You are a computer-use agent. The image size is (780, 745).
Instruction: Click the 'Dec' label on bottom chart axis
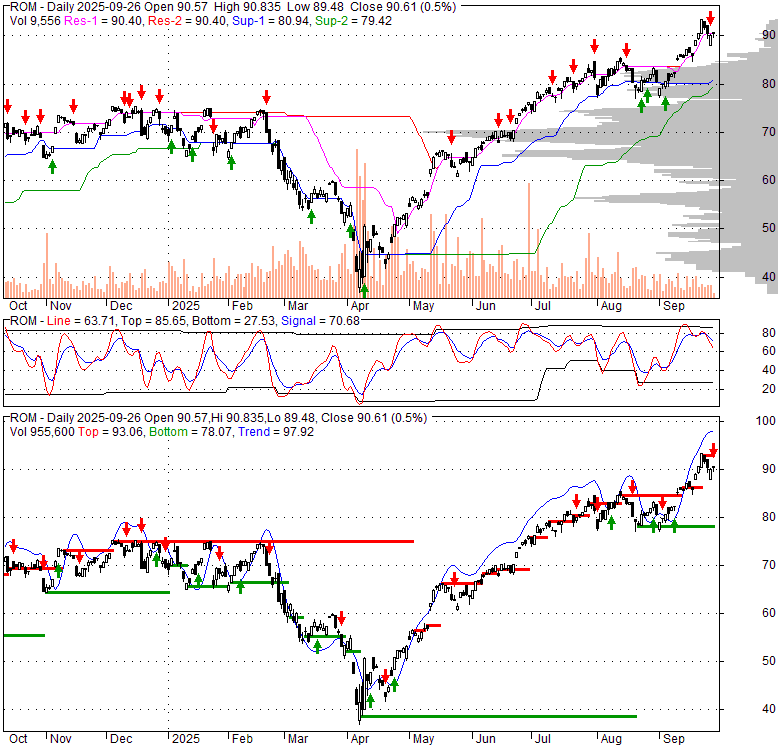pos(121,739)
